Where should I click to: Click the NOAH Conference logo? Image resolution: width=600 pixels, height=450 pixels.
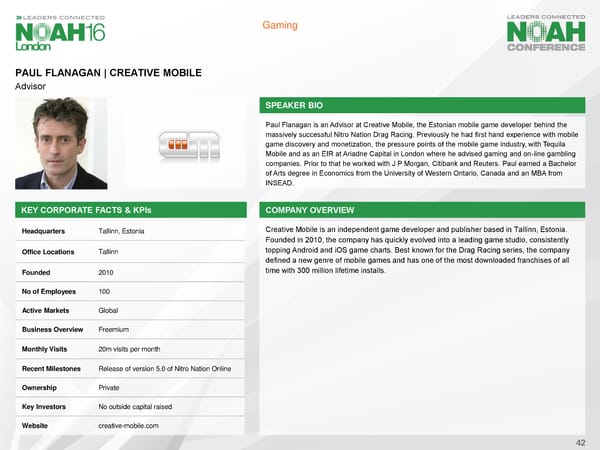546,33
